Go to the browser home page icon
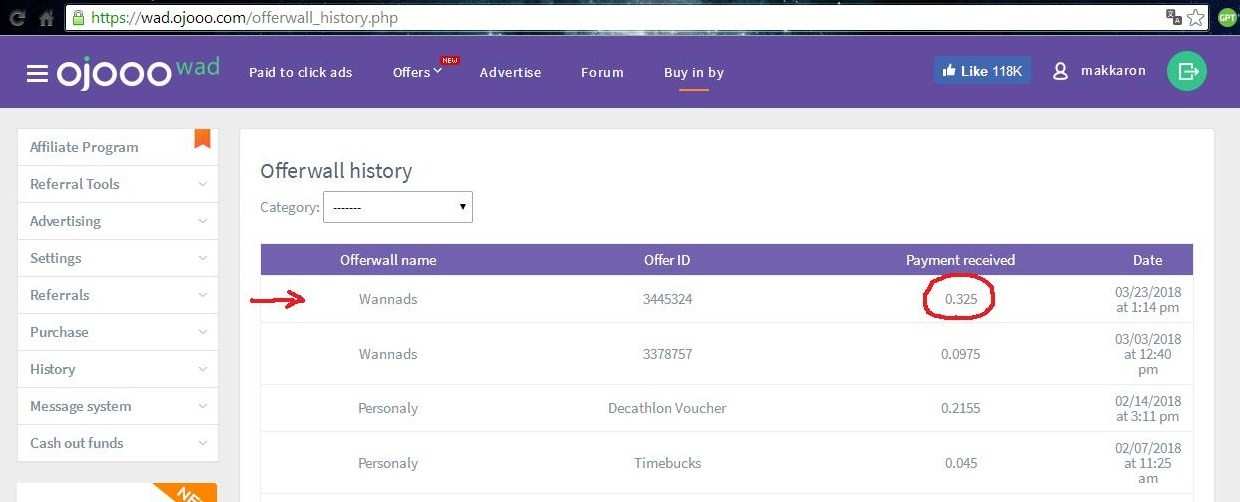1240x502 pixels. click(x=46, y=18)
